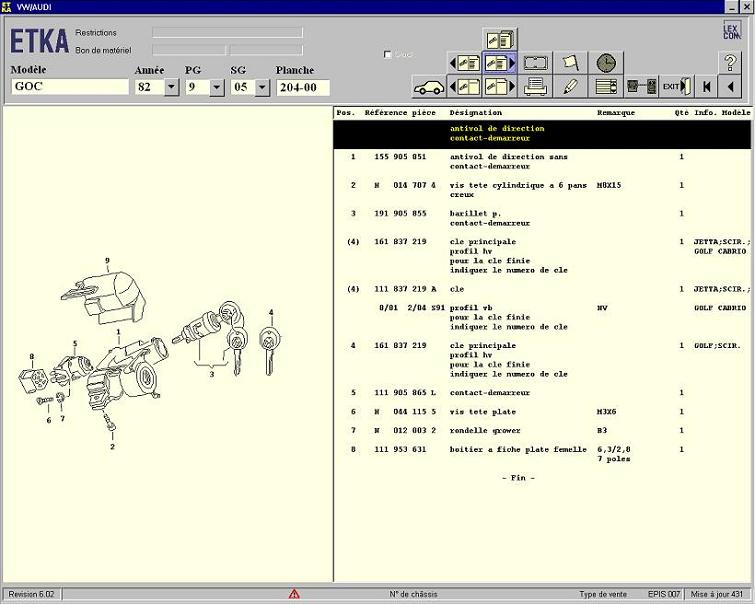Click the Planche field showing 204-00
This screenshot has height=604, width=755.
coord(302,87)
